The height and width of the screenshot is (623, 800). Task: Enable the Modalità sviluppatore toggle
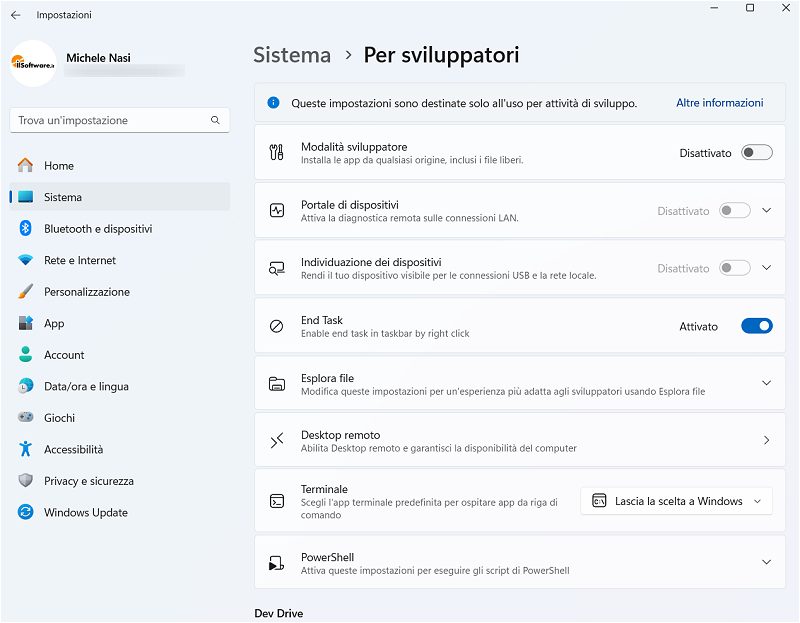pyautogui.click(x=756, y=153)
